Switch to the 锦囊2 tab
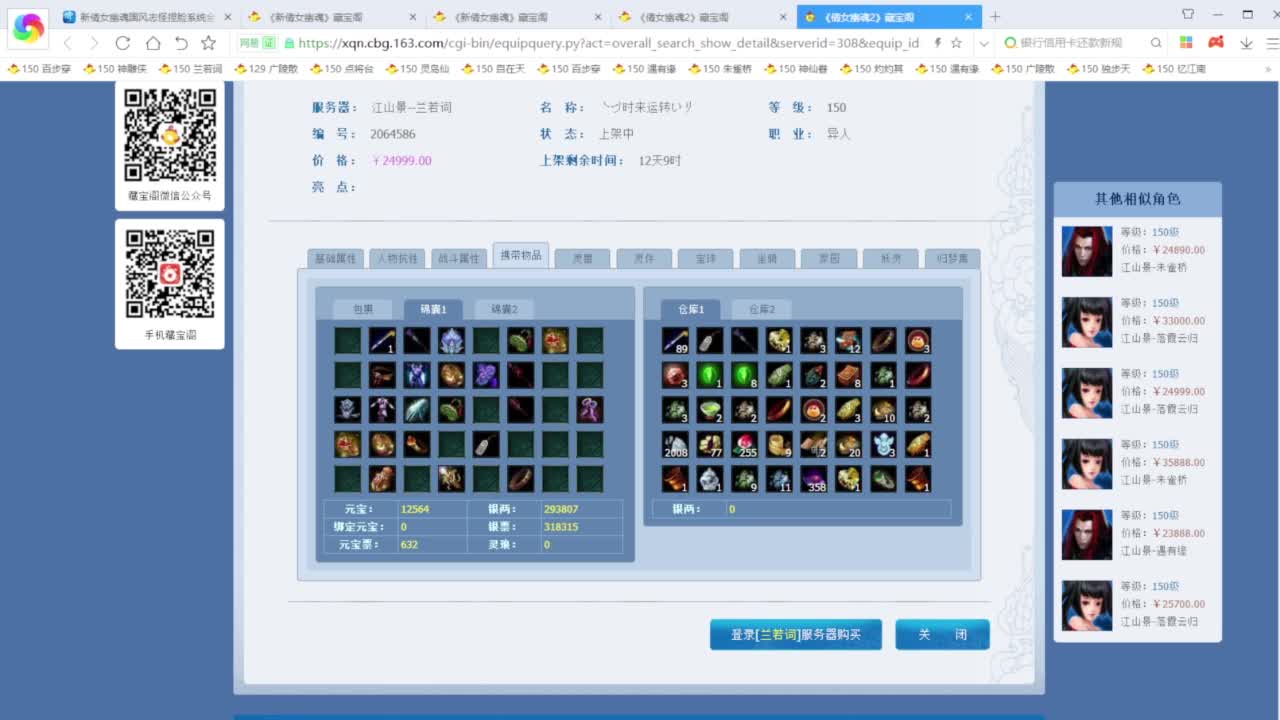This screenshot has height=720, width=1280. [x=504, y=309]
